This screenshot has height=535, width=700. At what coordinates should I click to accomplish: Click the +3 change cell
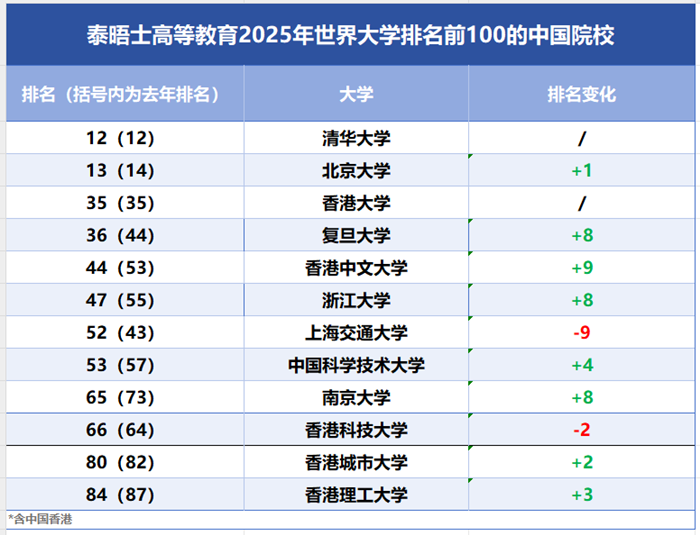tap(582, 494)
